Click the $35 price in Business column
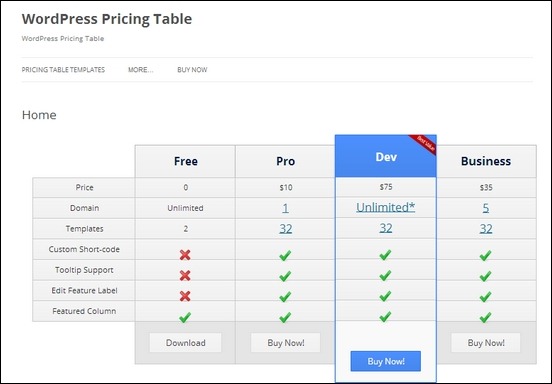The image size is (552, 384). tap(486, 188)
